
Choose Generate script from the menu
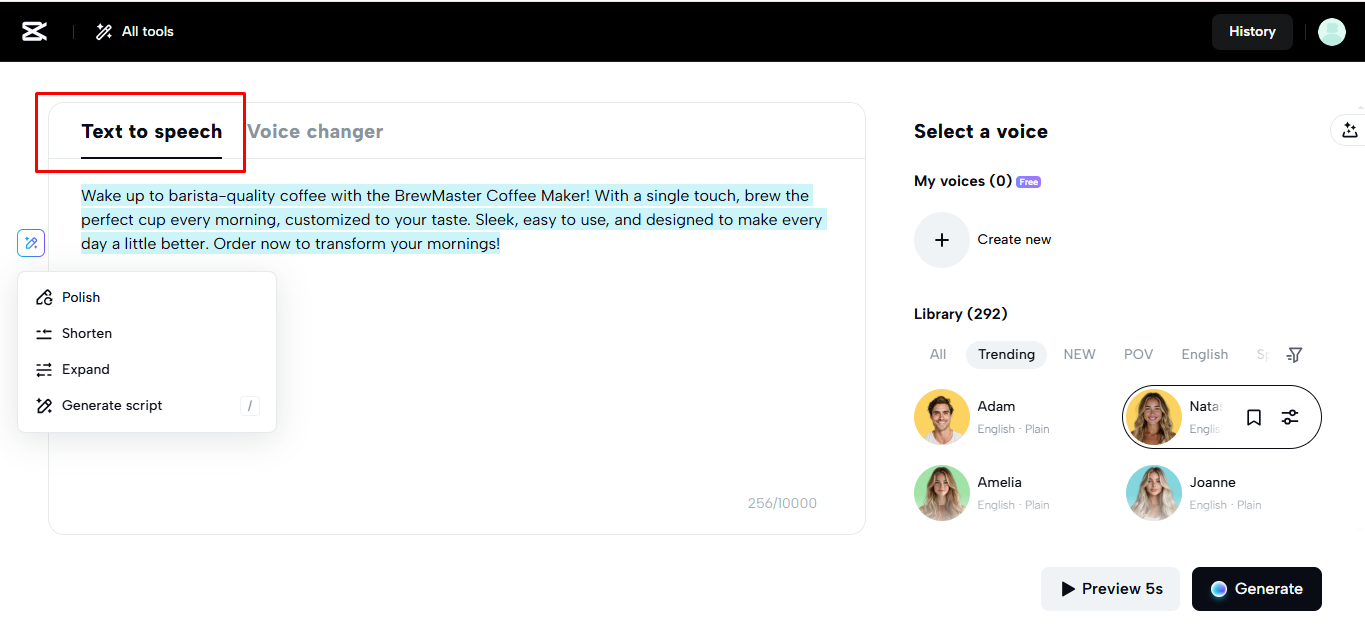111,405
